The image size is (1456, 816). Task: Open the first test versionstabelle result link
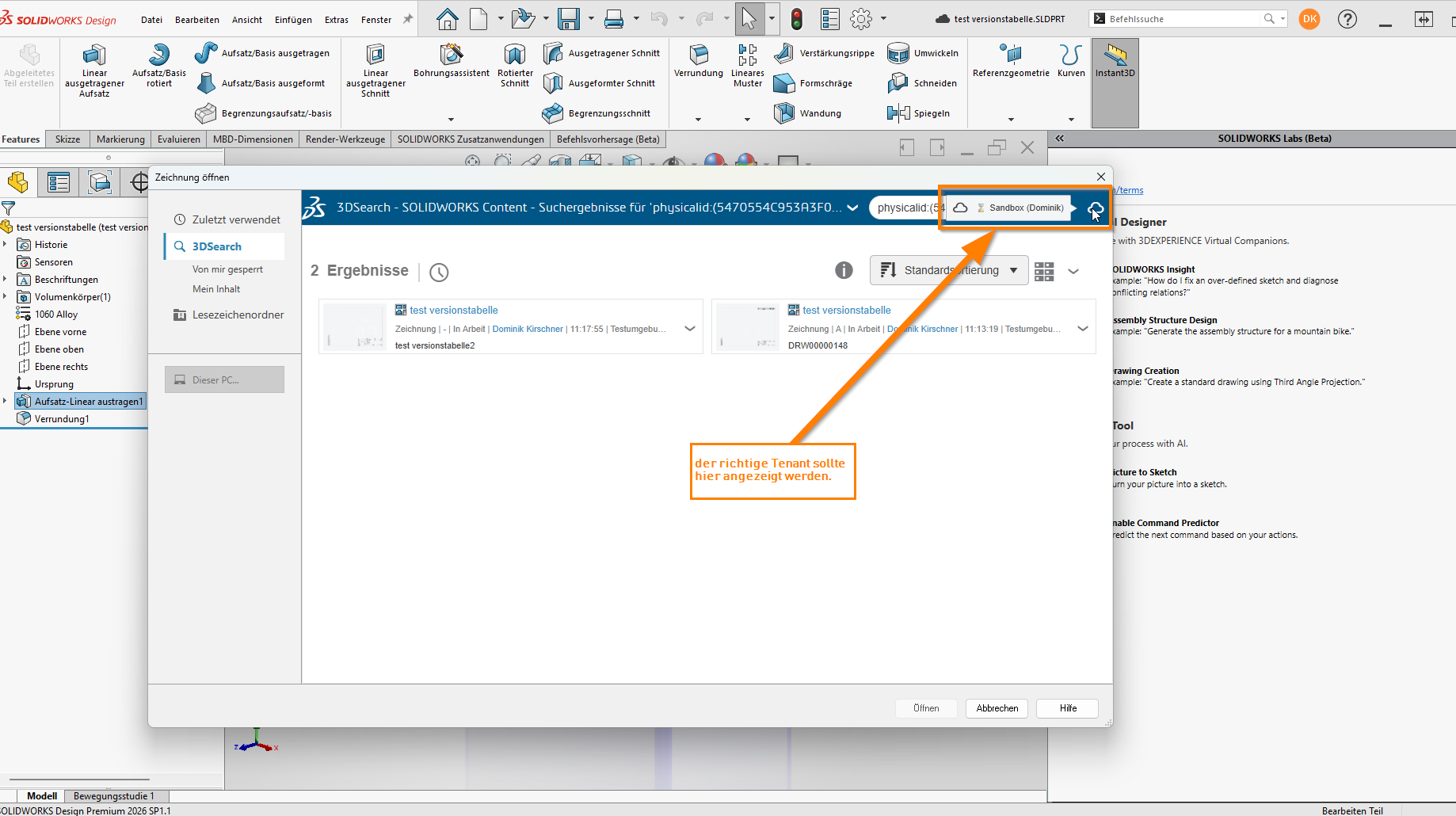[454, 310]
